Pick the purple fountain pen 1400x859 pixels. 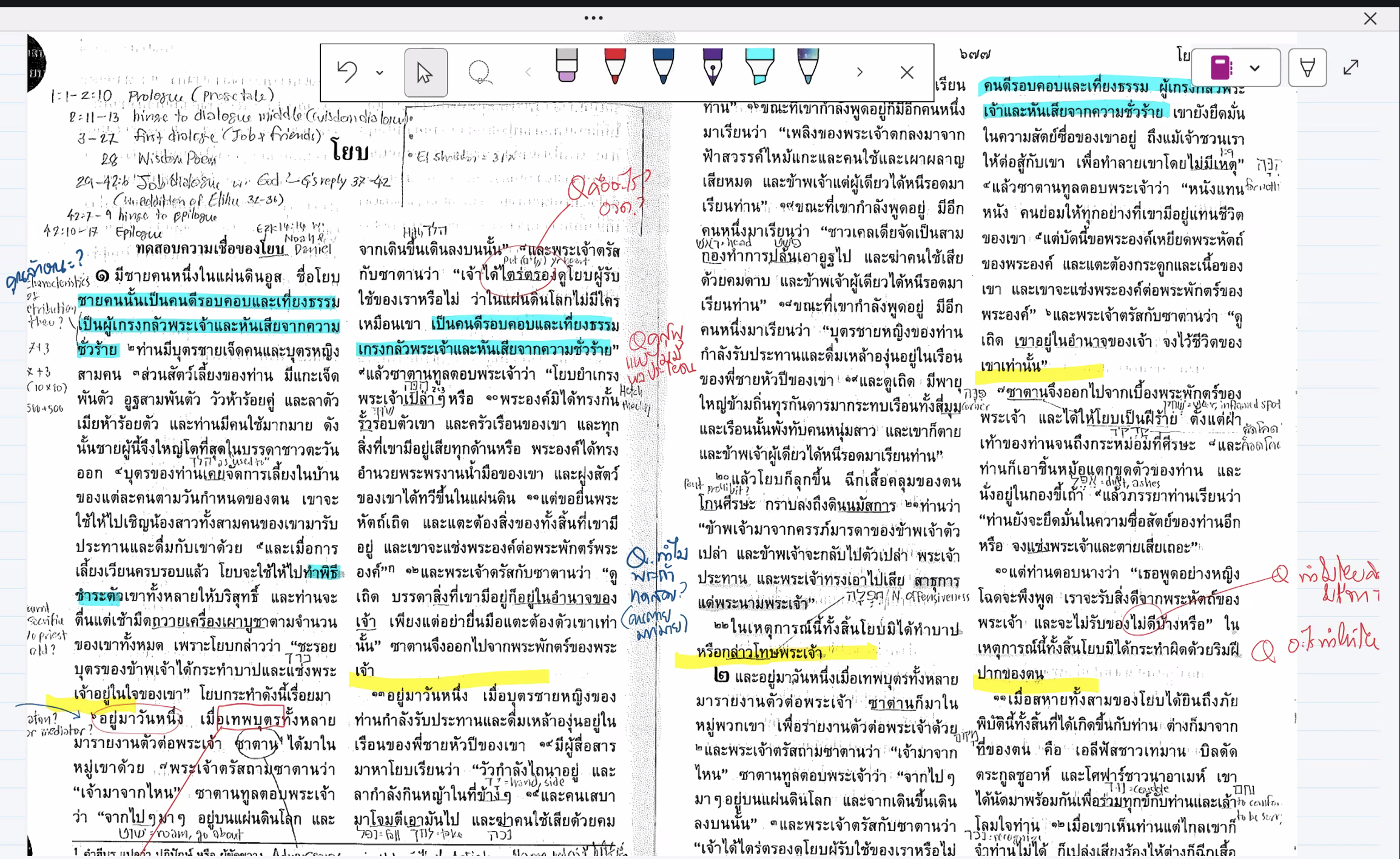[712, 66]
